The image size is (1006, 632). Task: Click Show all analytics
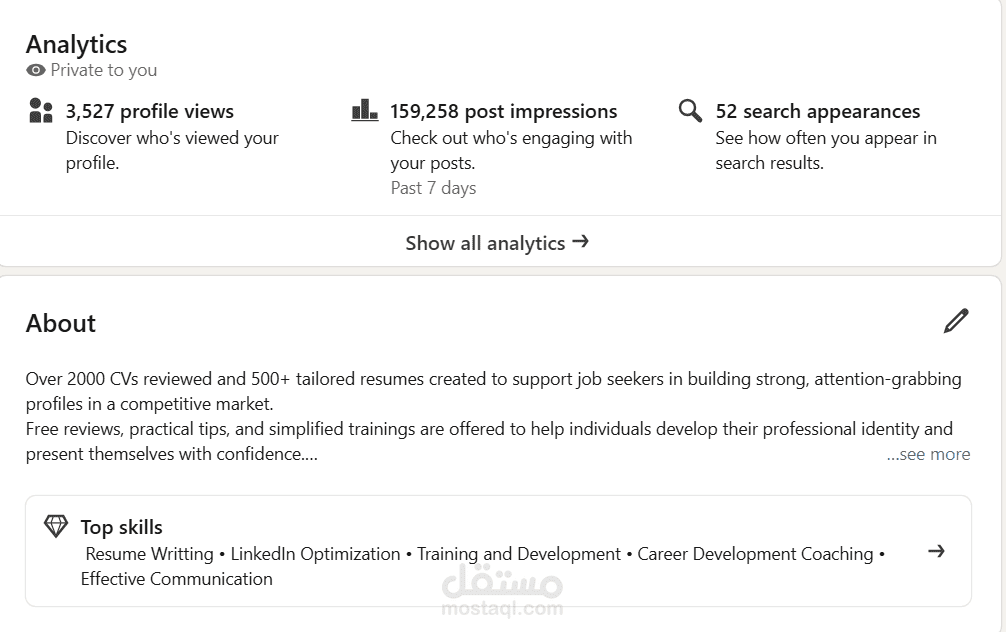click(x=485, y=243)
